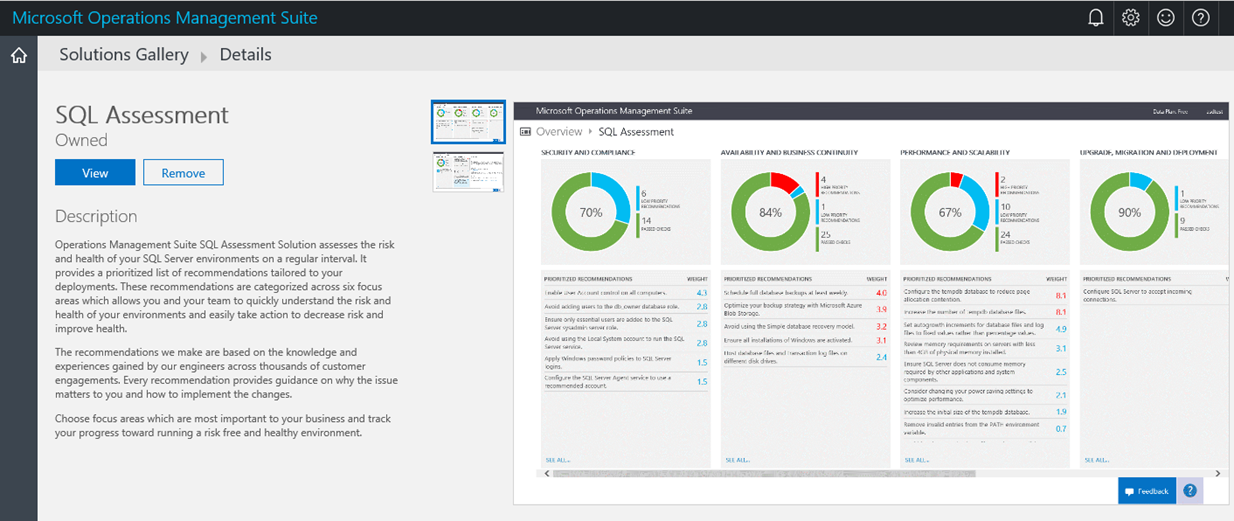Select the second screenshot thumbnail

coord(468,171)
